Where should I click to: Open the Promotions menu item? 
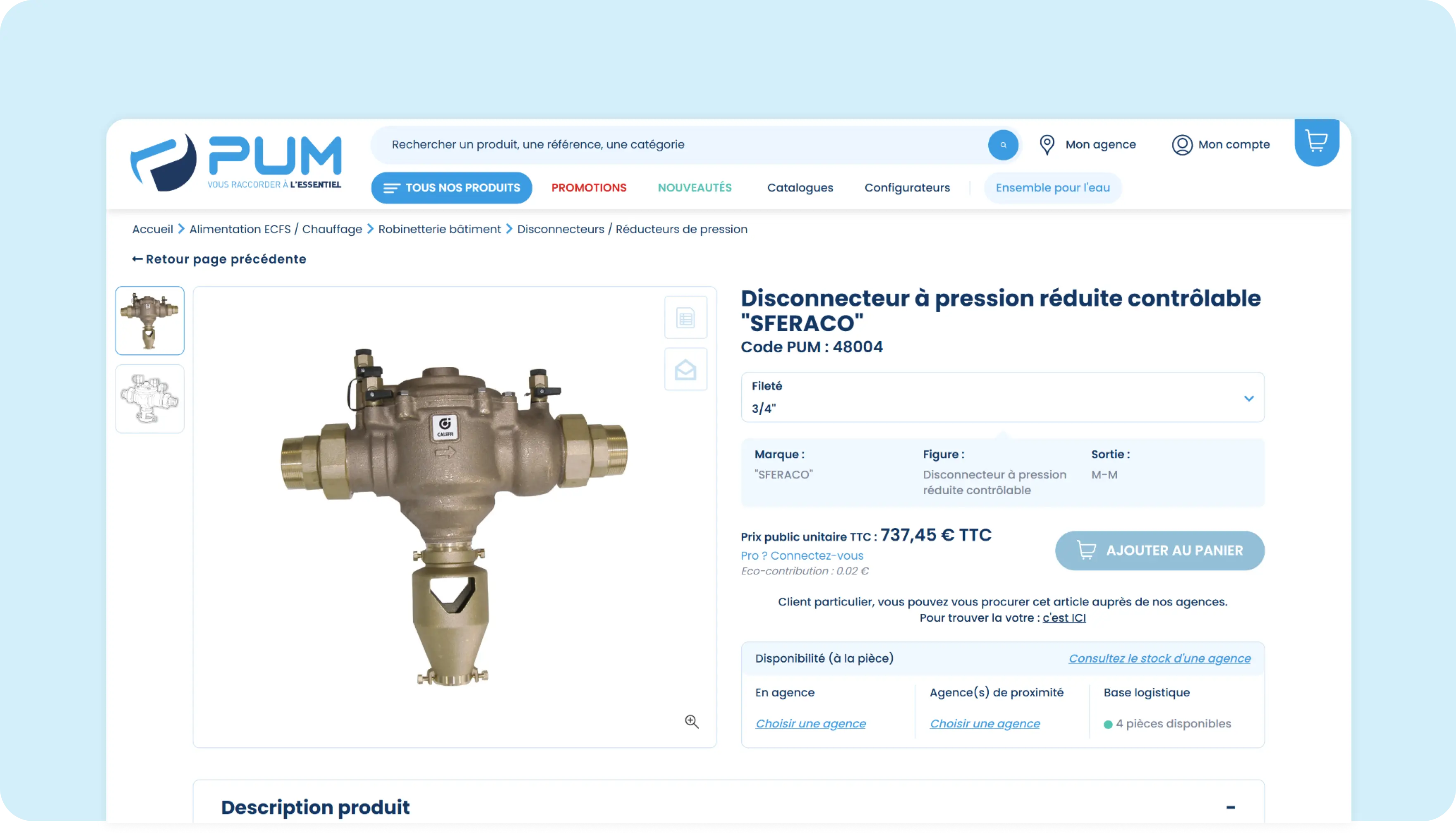coord(589,188)
